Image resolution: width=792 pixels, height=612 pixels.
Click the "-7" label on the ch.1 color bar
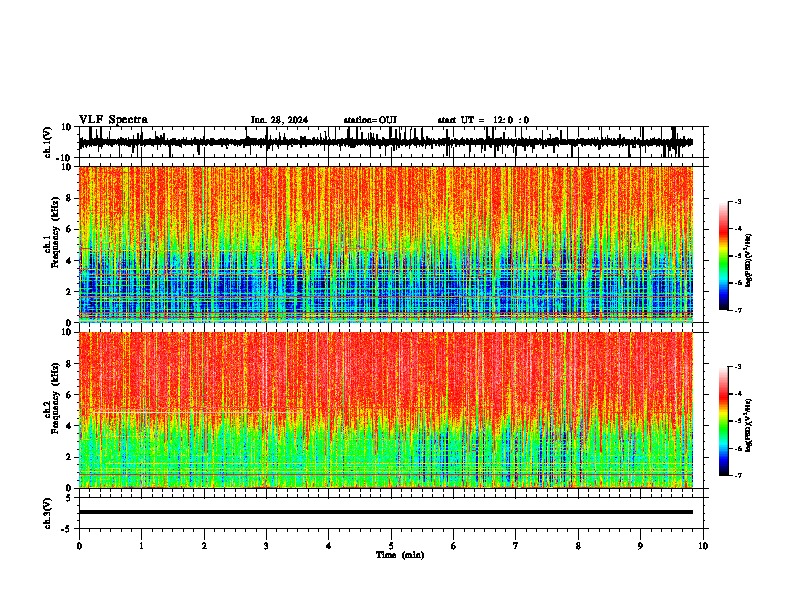click(738, 310)
